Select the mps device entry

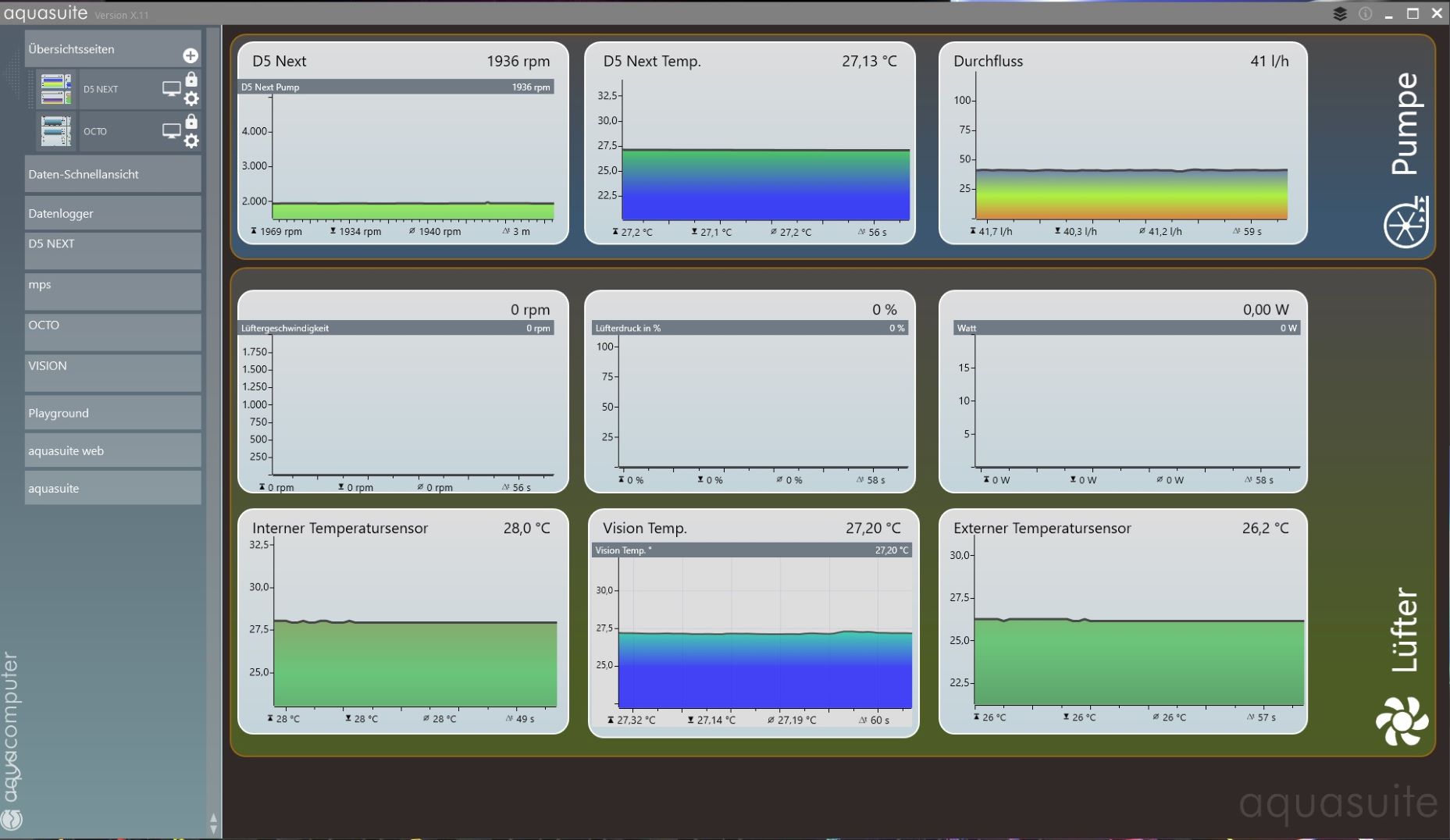click(x=112, y=290)
